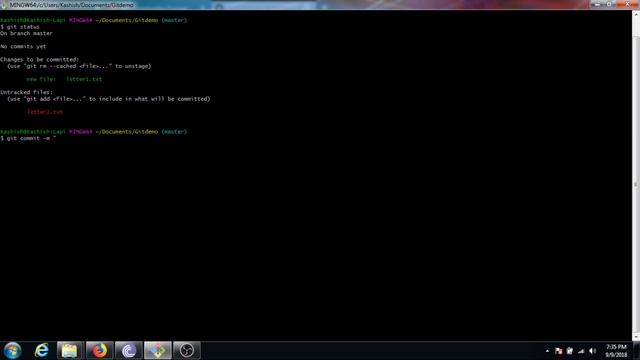Open the clock showing 7:35 PM

point(616,351)
